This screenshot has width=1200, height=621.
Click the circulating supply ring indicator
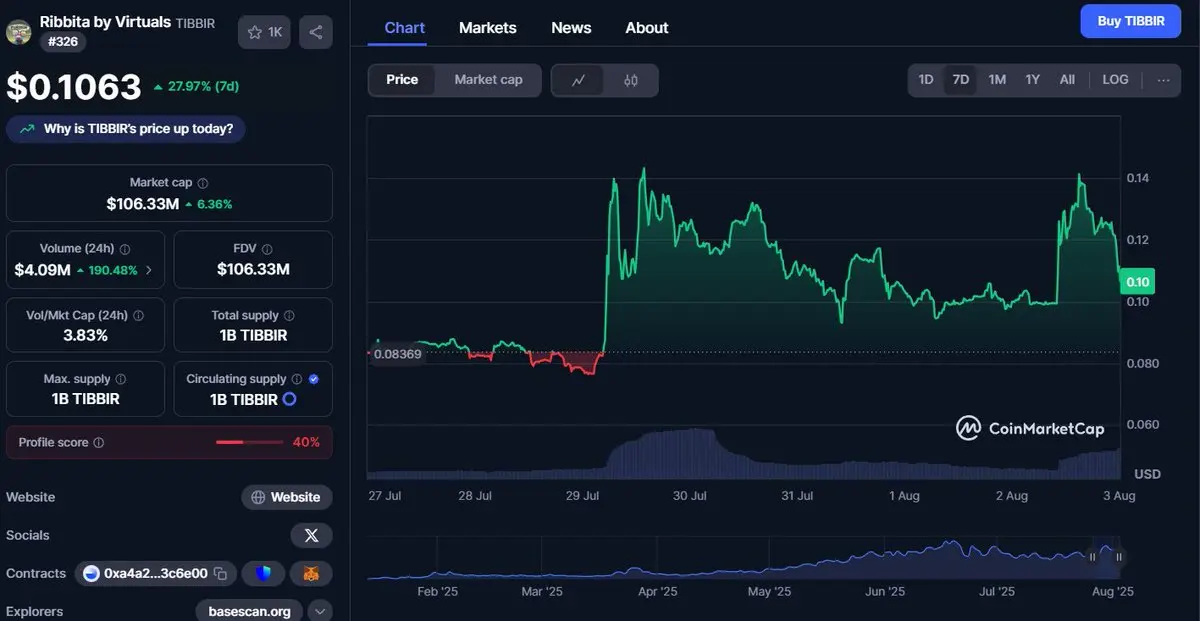(290, 399)
